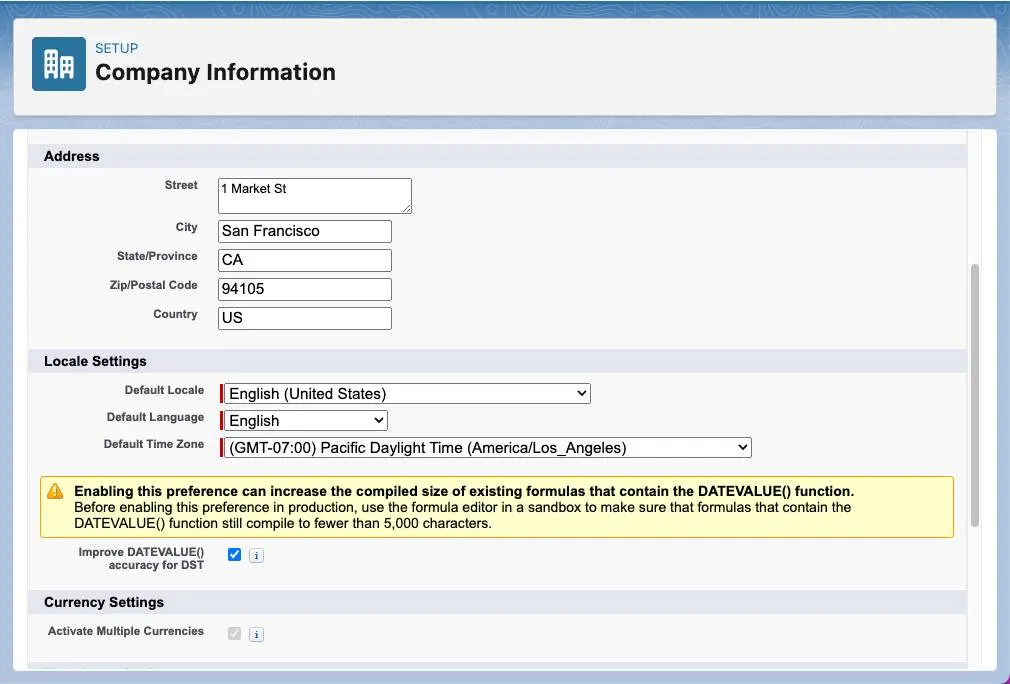1010x684 pixels.
Task: Click the 'Before enabling this preference' warning text
Action: coord(462,515)
